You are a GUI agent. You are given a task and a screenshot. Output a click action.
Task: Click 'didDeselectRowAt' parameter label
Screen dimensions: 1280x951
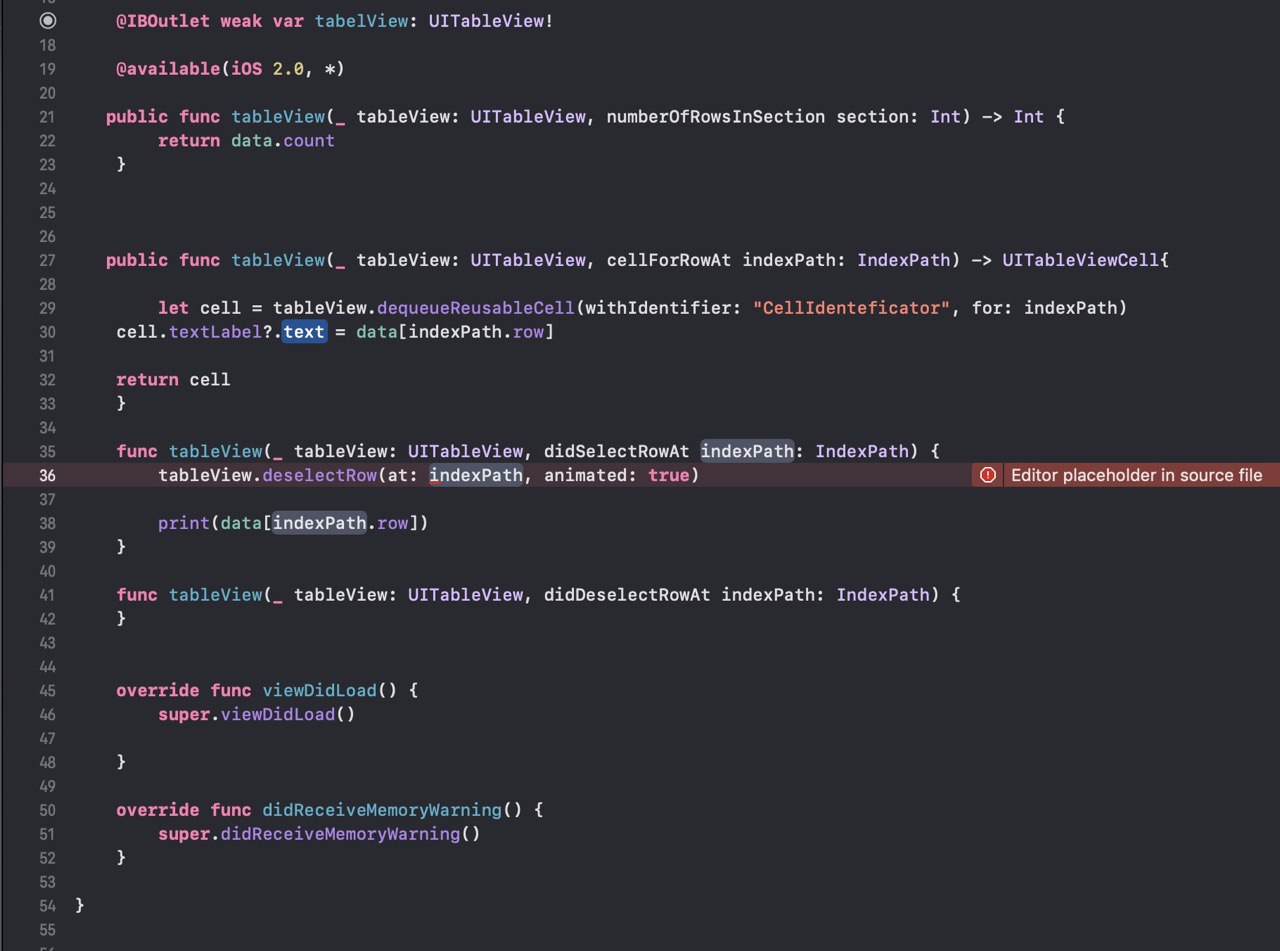(x=627, y=595)
